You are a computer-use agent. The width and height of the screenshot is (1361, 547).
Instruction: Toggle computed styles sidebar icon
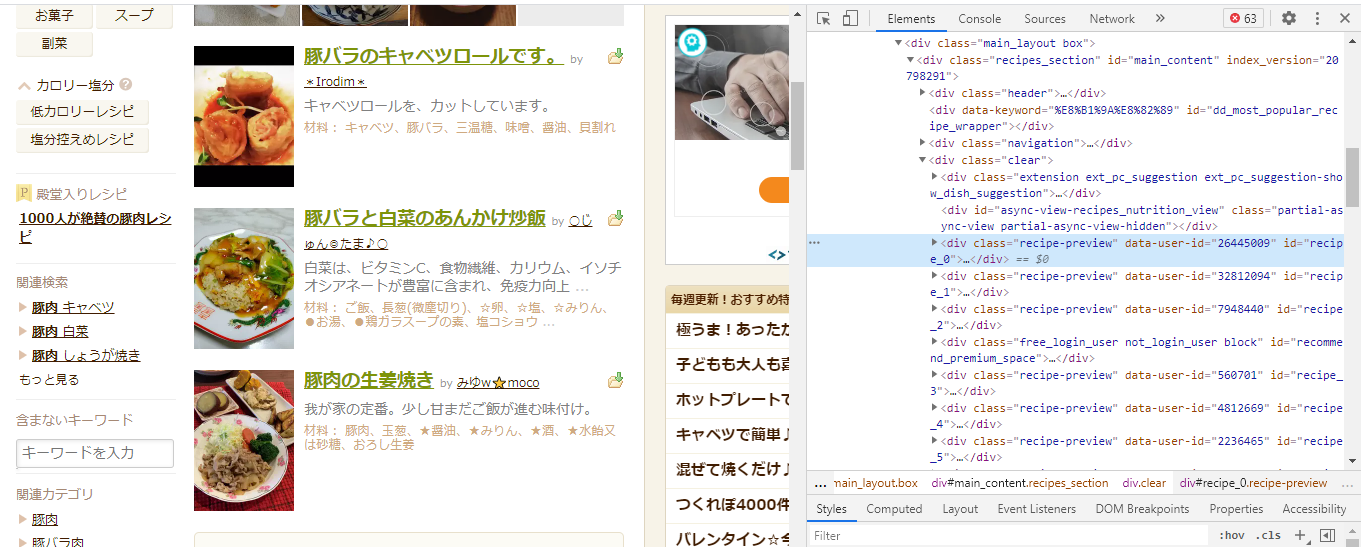(x=1327, y=535)
